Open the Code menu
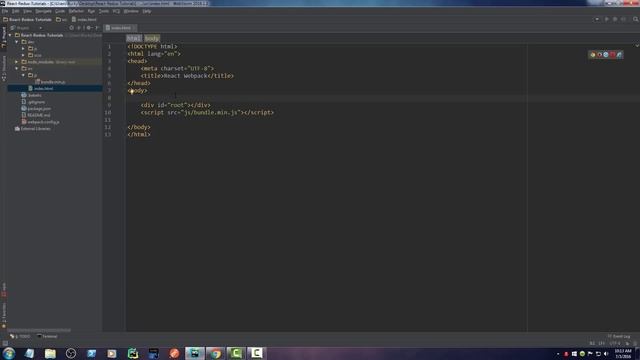Viewport: 640px width, 360px height. click(60, 11)
